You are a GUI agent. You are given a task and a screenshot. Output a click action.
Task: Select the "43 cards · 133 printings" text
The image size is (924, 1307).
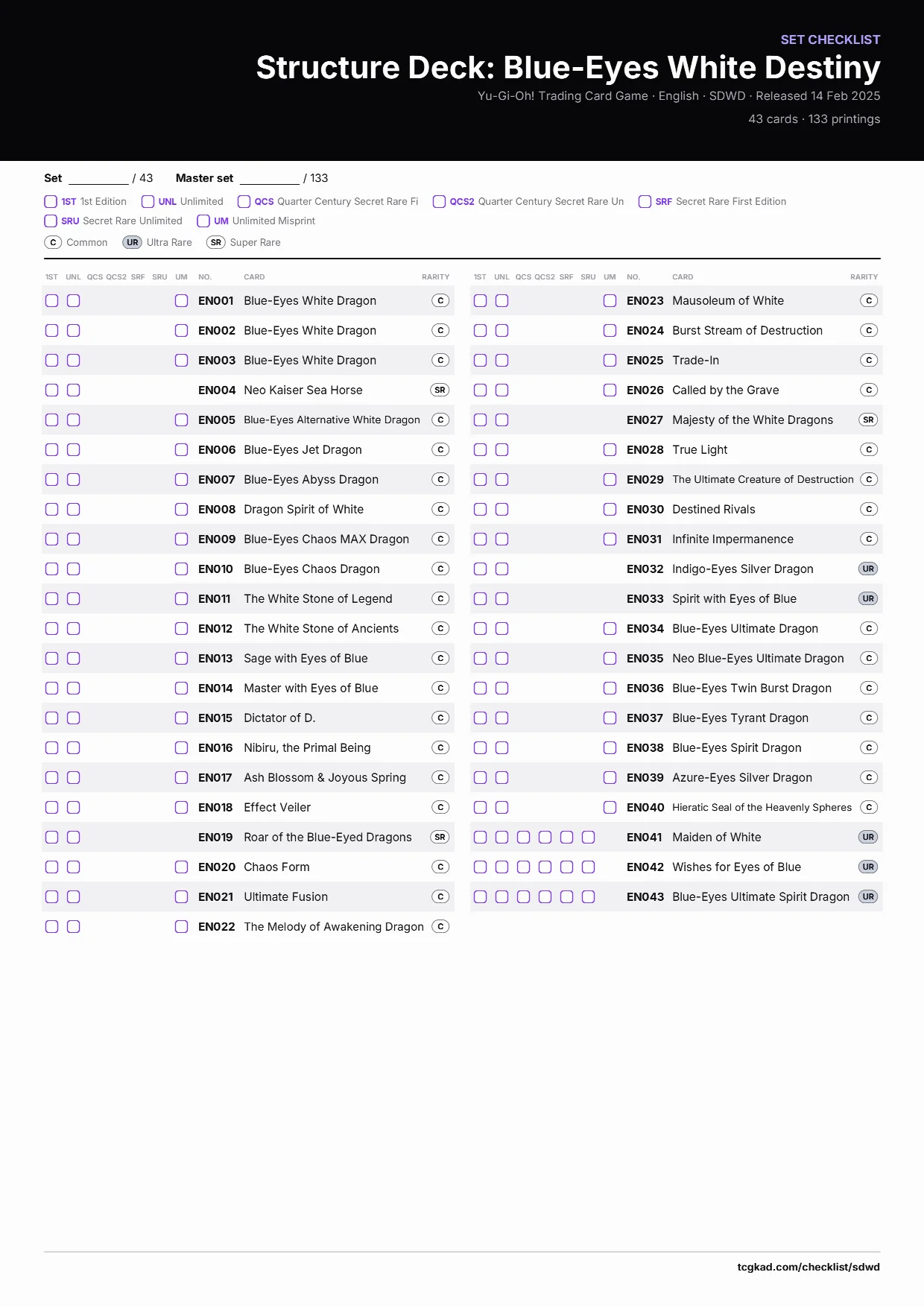814,119
